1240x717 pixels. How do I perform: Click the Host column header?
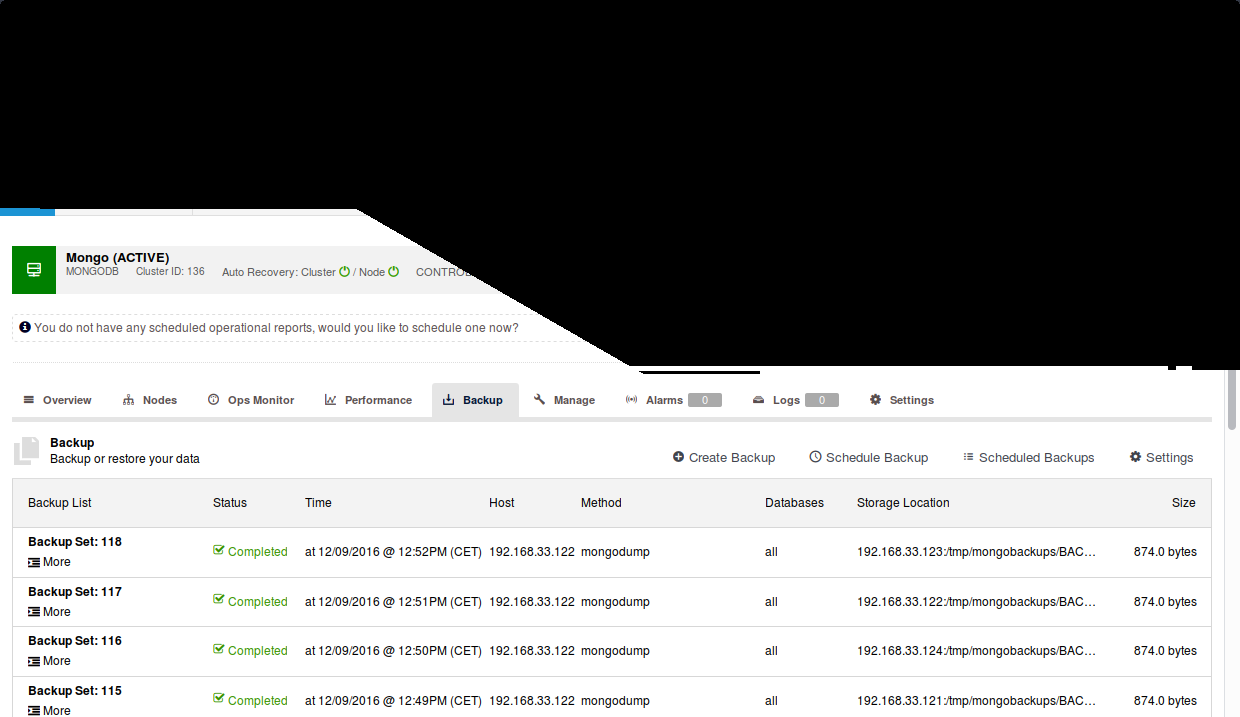502,503
